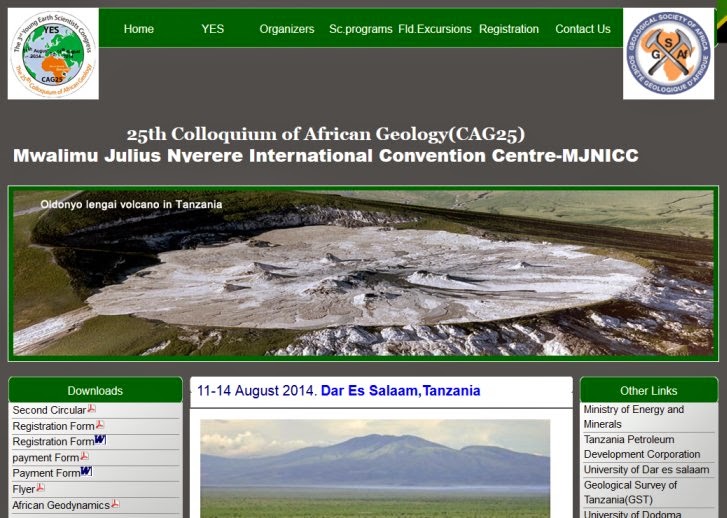Open the Home menu item
The height and width of the screenshot is (518, 727).
pyautogui.click(x=139, y=29)
